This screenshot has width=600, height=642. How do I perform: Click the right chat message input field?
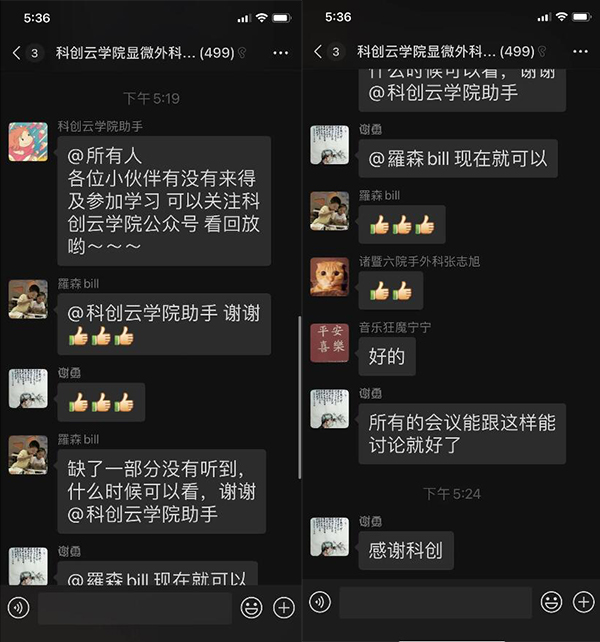point(435,602)
